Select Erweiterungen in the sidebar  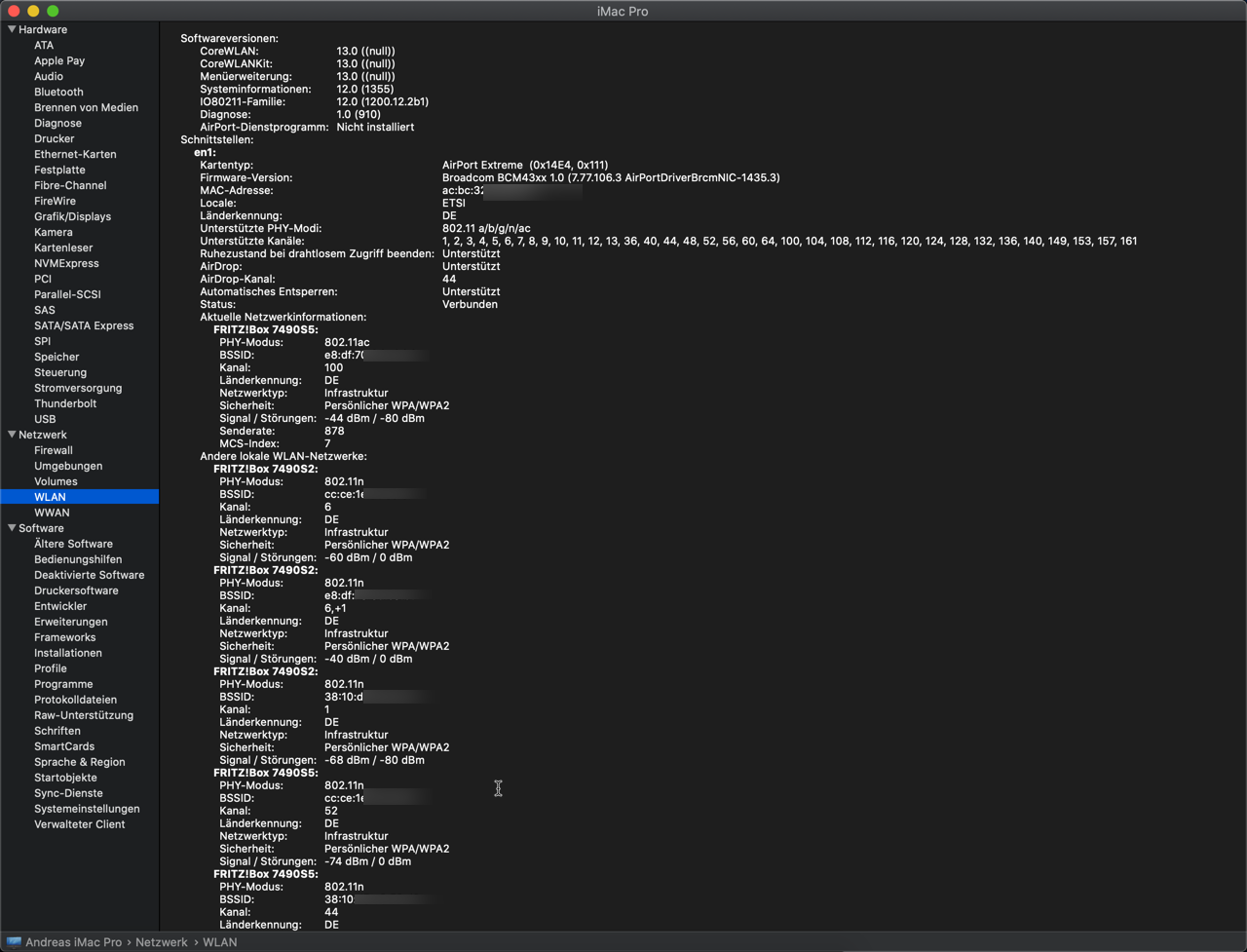click(x=71, y=622)
